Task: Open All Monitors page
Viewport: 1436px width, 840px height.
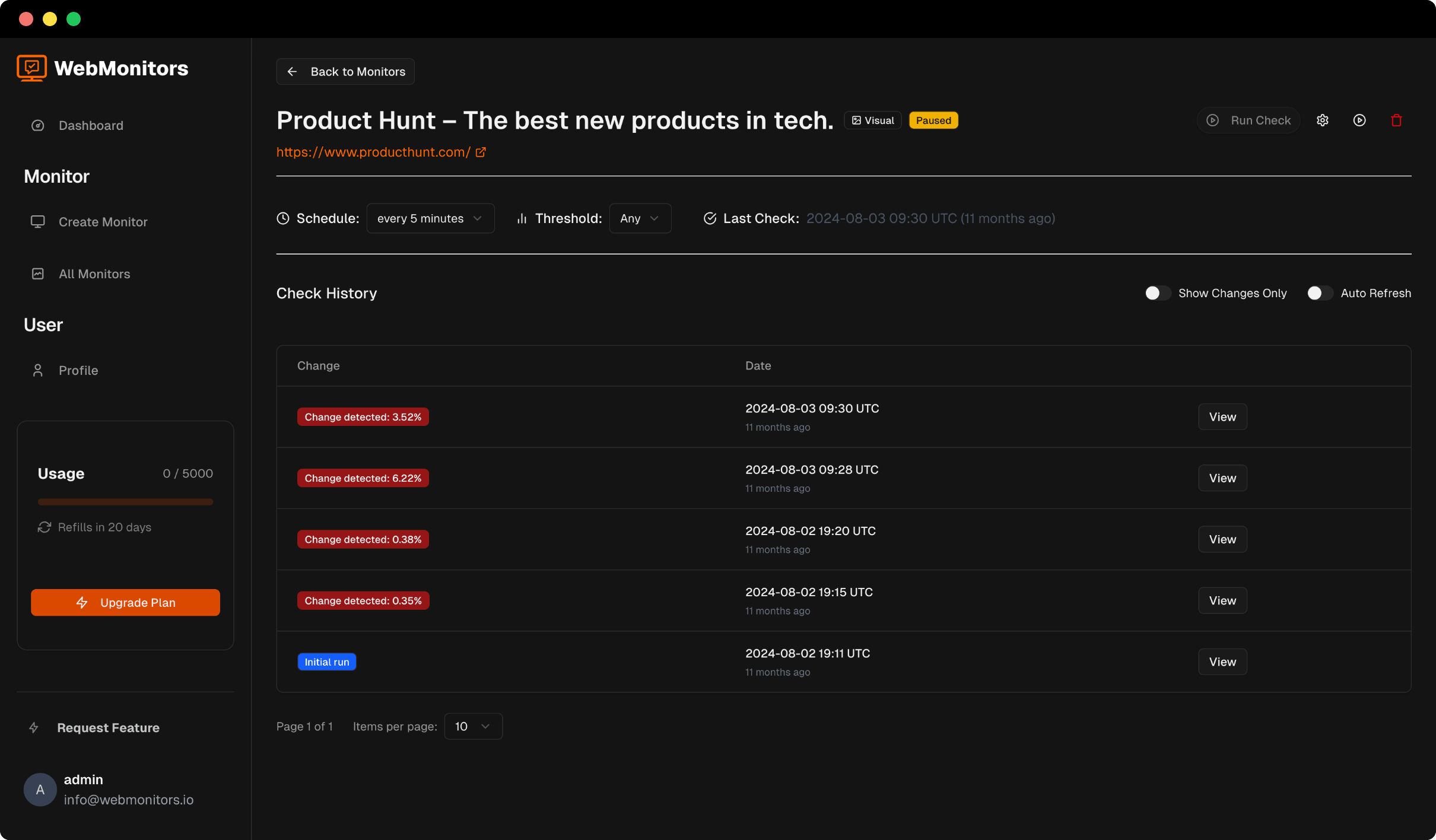Action: pyautogui.click(x=94, y=274)
